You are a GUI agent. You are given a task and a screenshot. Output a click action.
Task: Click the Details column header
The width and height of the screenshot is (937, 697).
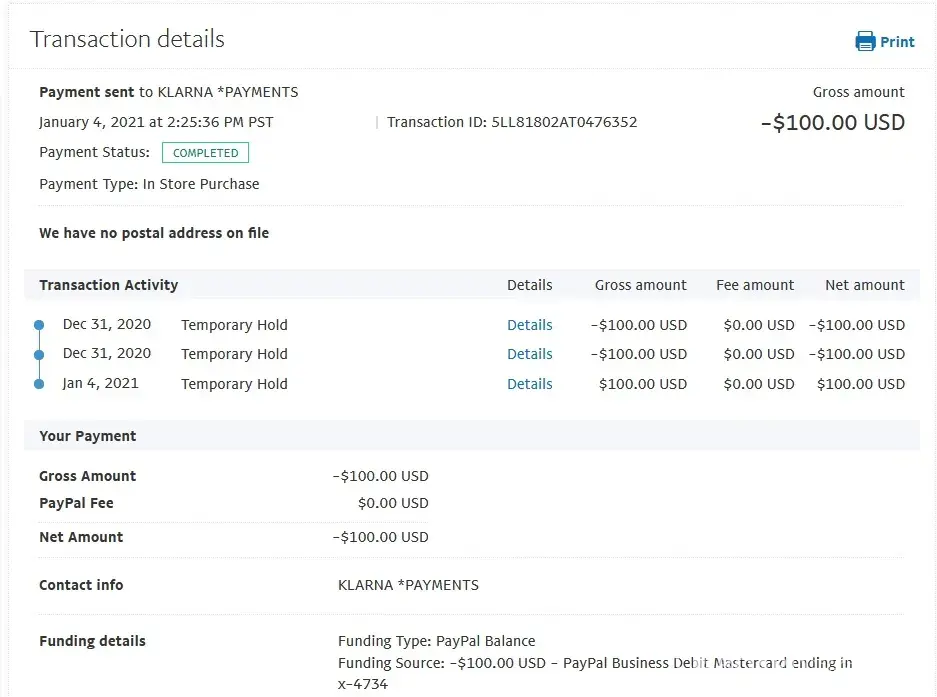(x=529, y=285)
